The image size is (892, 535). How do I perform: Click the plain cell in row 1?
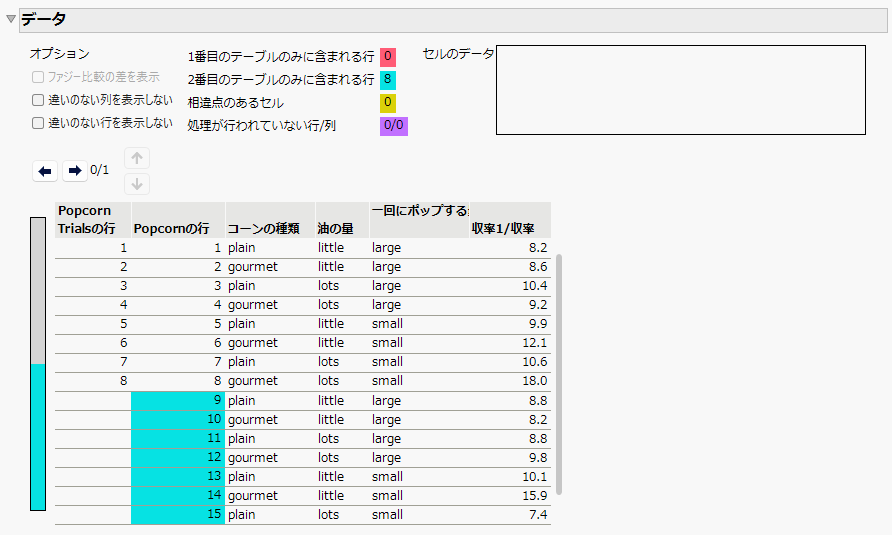tap(241, 248)
